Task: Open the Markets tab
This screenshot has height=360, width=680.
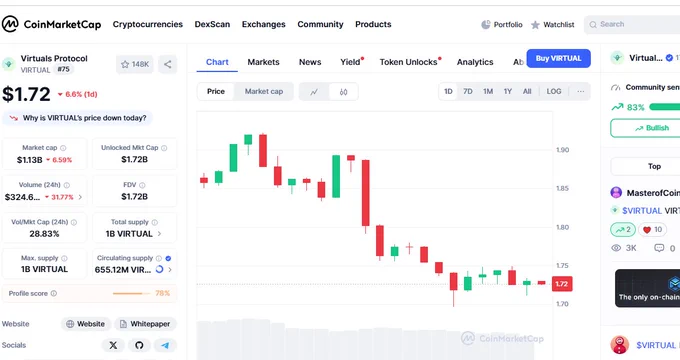Action: [x=263, y=62]
